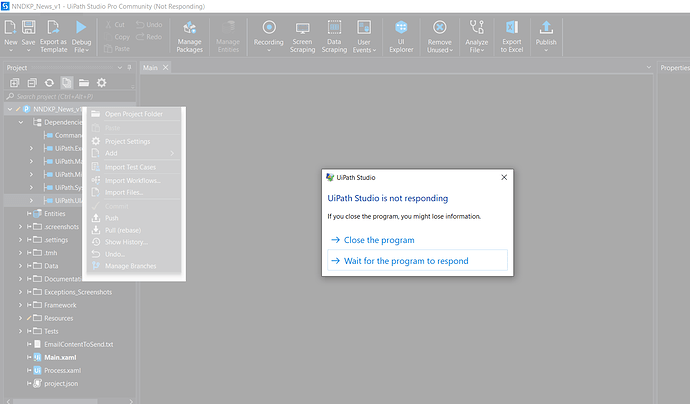Screen dimensions: 690x404
Task: Select Main.xaml in project tree
Action: click(60, 357)
